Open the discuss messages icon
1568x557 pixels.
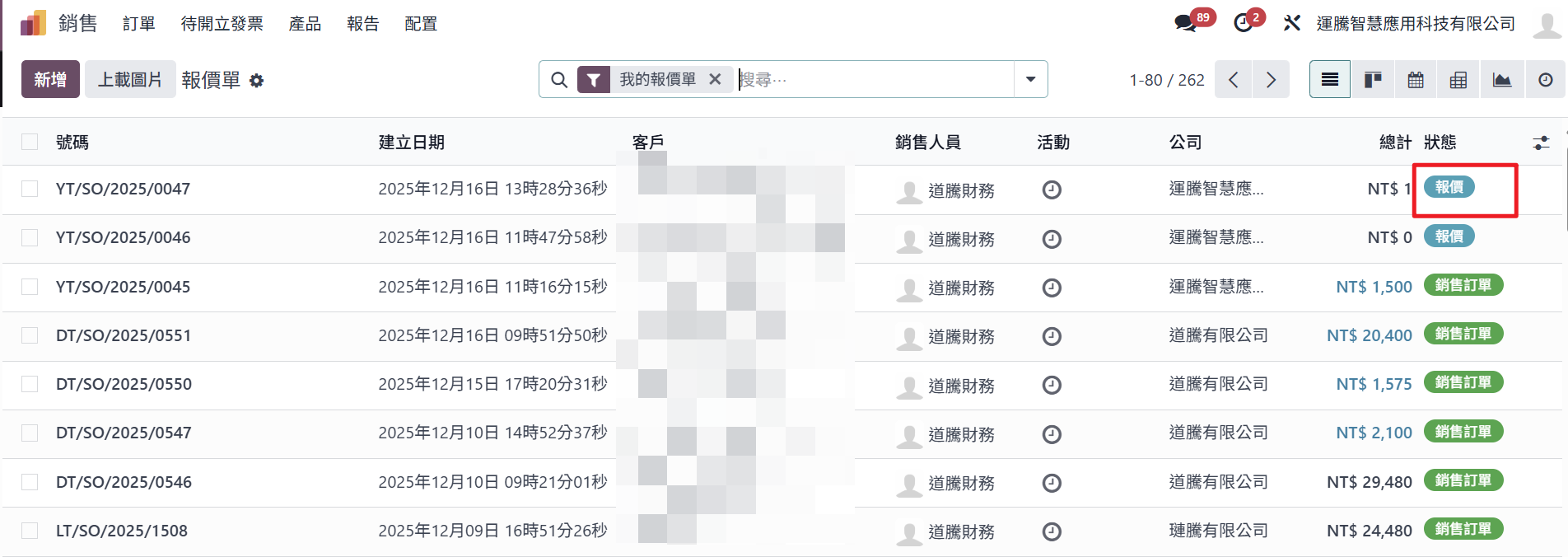[1186, 23]
